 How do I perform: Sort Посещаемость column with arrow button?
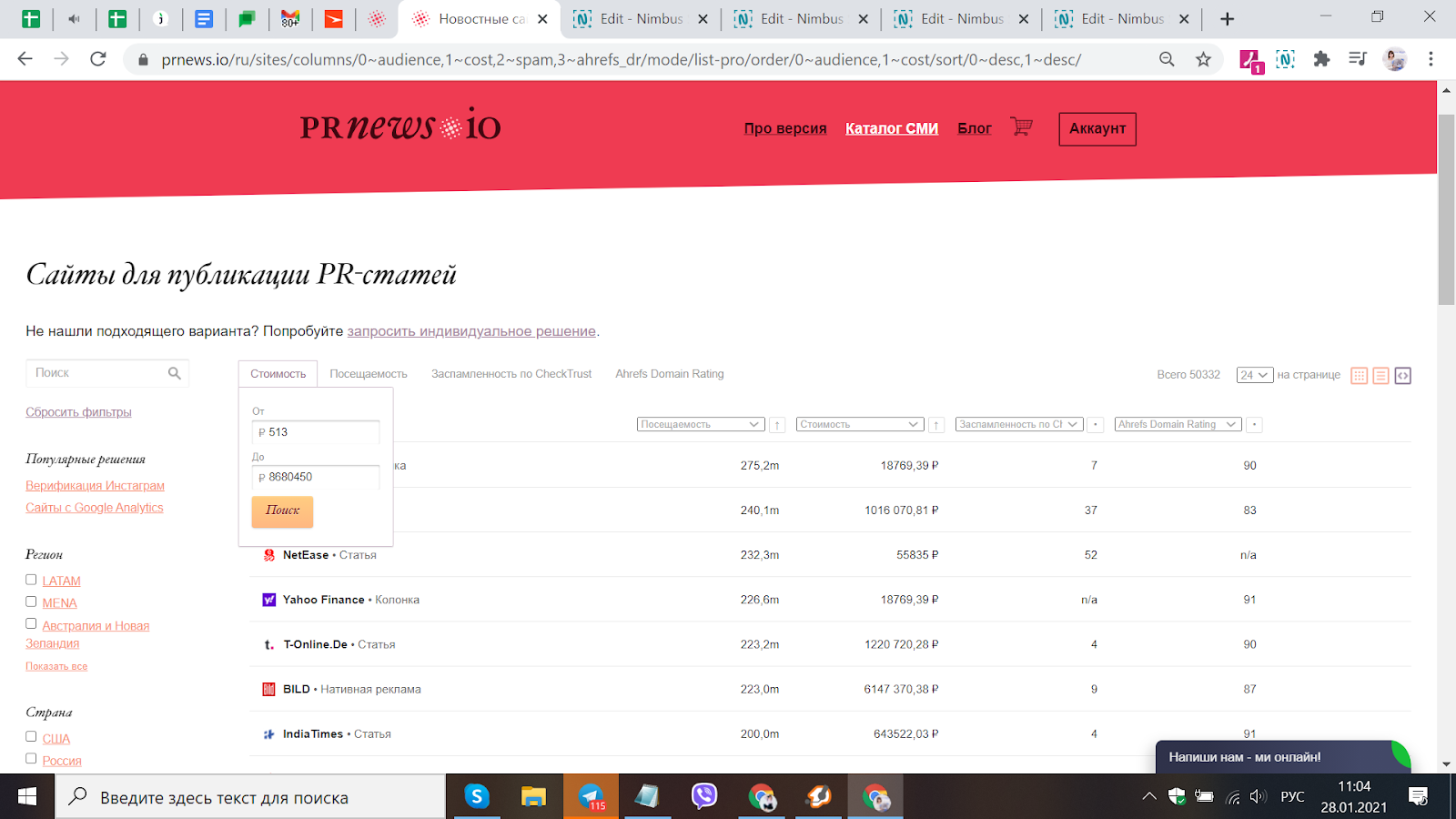click(777, 425)
